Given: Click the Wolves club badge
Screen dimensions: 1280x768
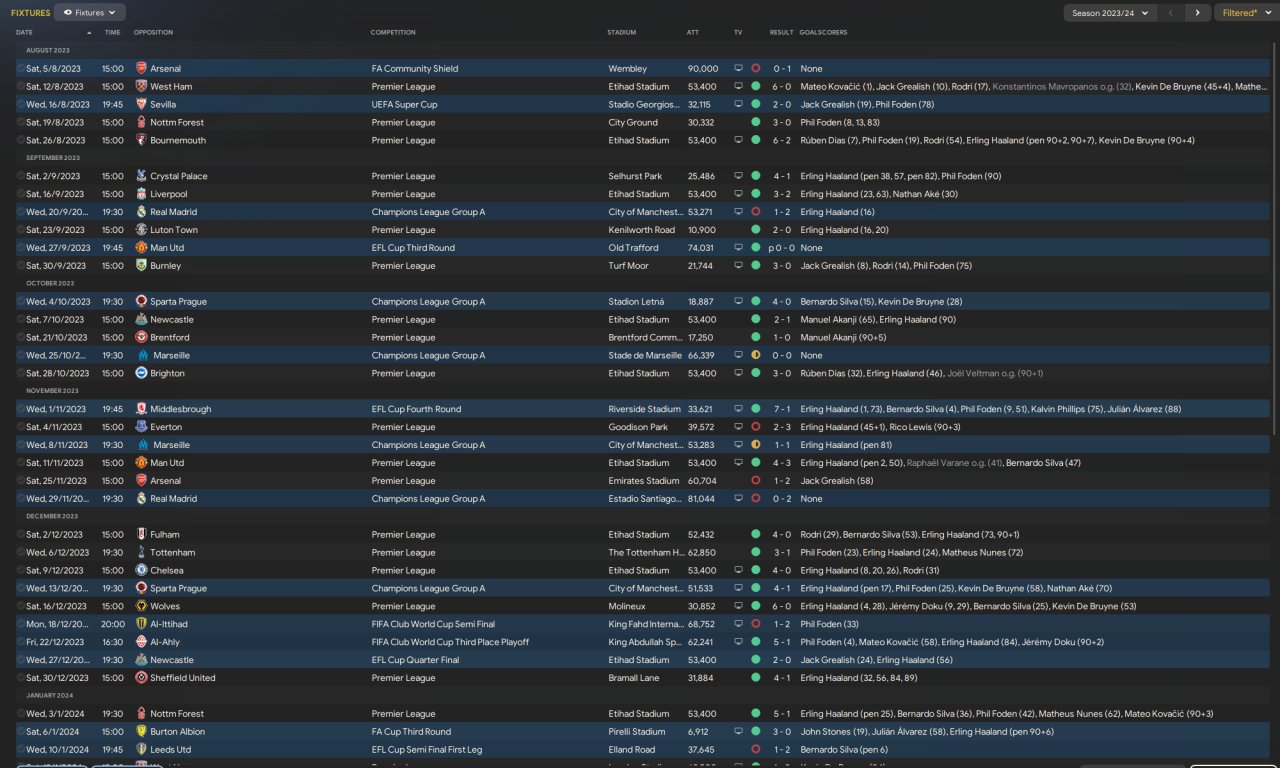Looking at the screenshot, I should 141,606.
